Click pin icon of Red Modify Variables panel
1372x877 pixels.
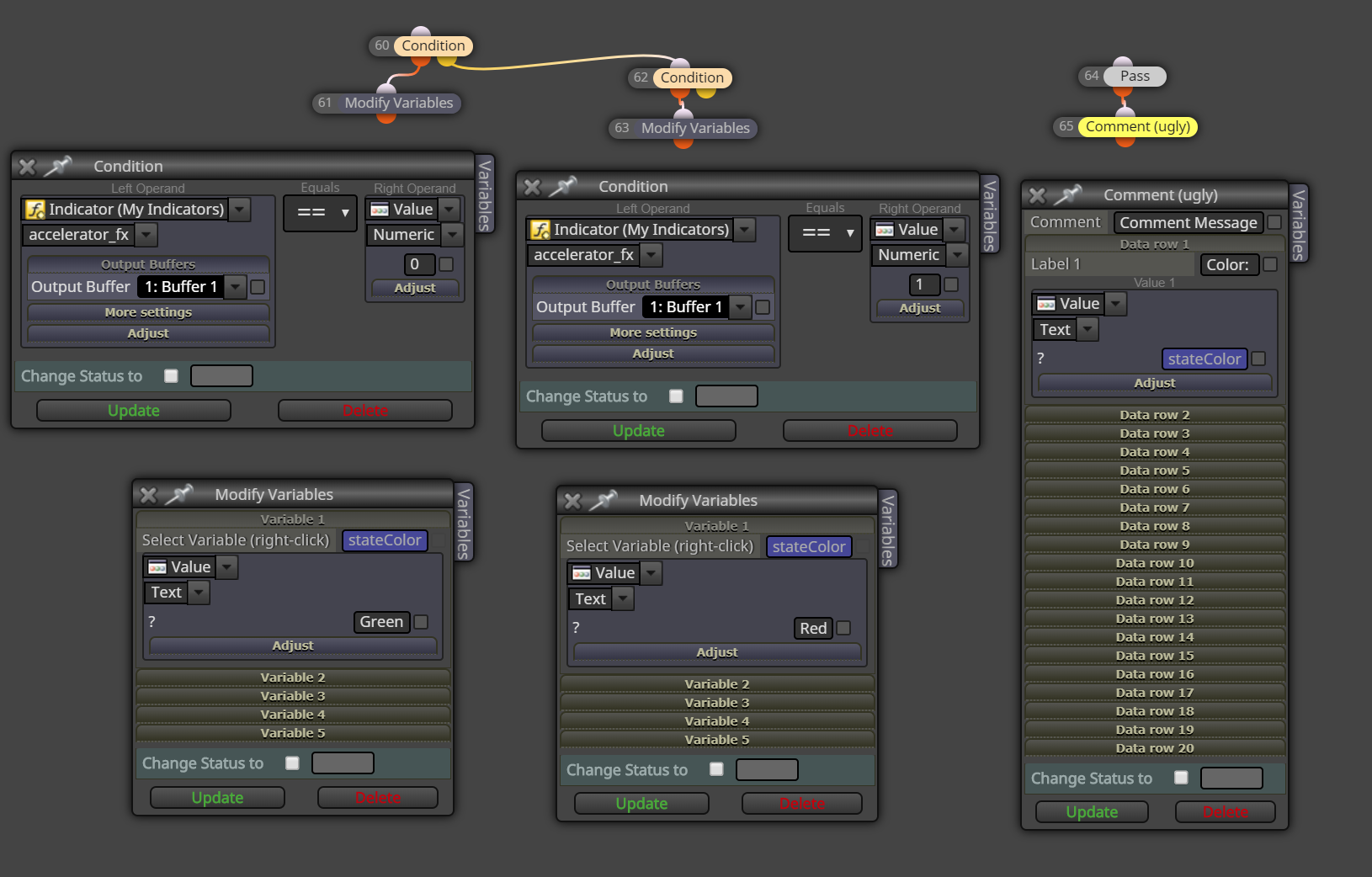click(x=604, y=500)
